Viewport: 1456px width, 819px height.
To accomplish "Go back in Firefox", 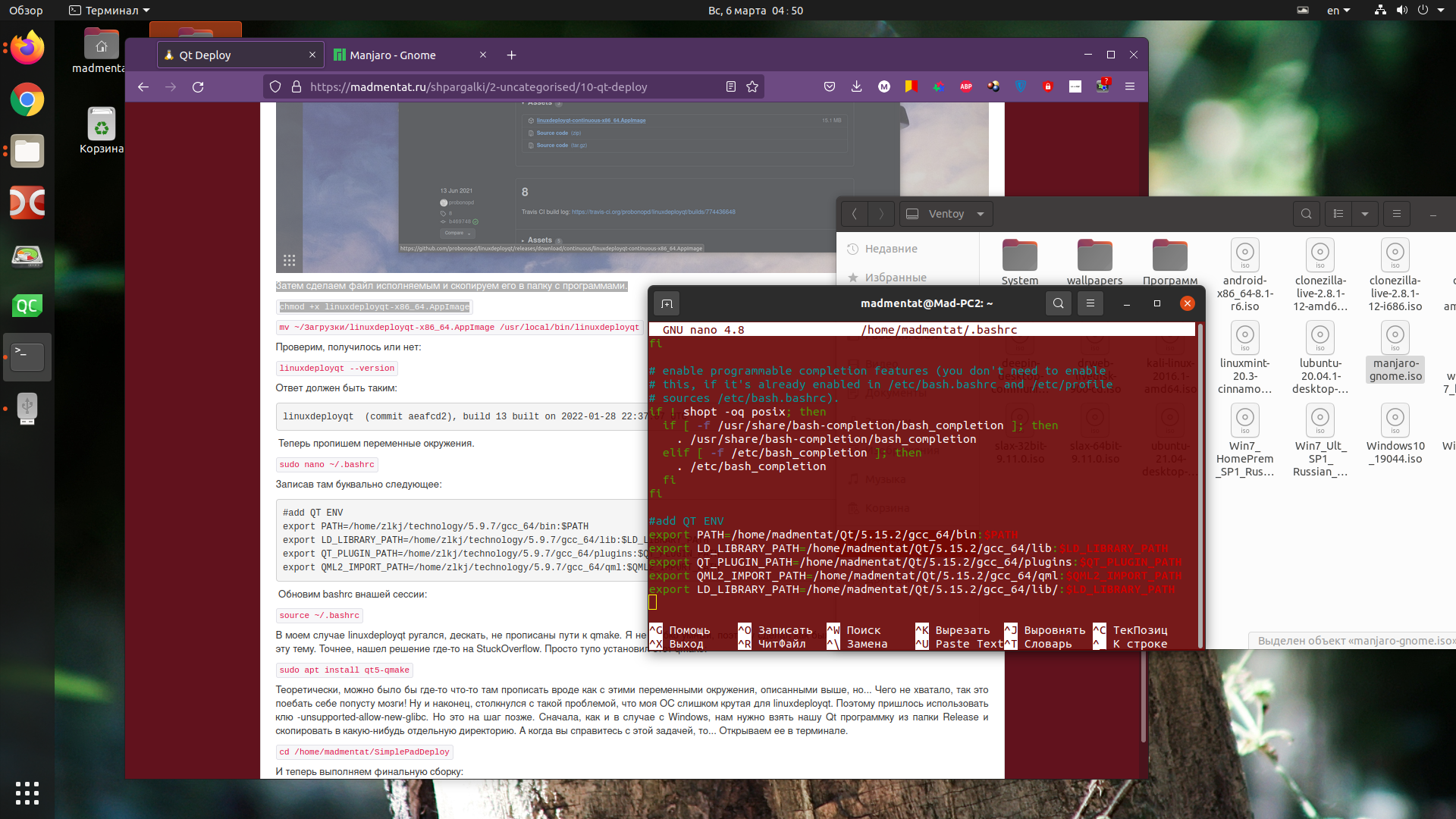I will point(143,87).
